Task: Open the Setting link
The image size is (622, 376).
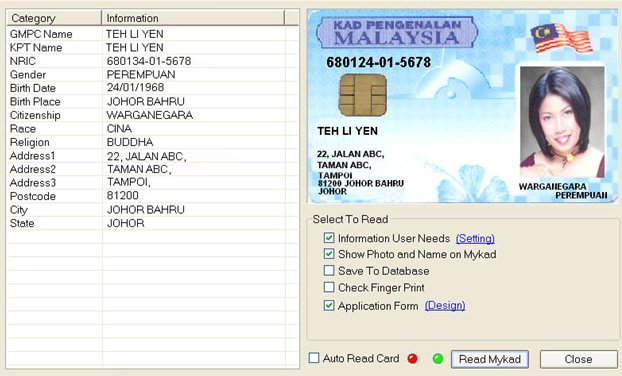Action: (475, 238)
